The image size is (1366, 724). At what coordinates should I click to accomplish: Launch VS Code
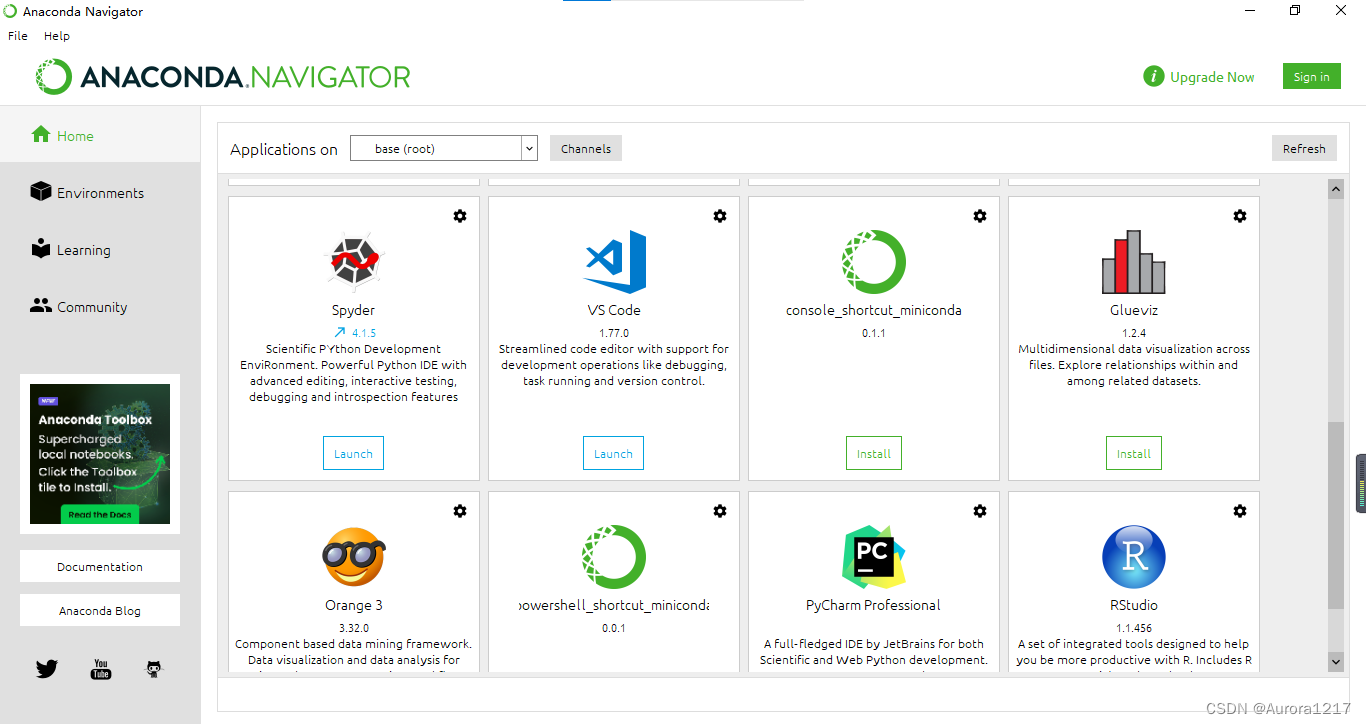pos(613,453)
